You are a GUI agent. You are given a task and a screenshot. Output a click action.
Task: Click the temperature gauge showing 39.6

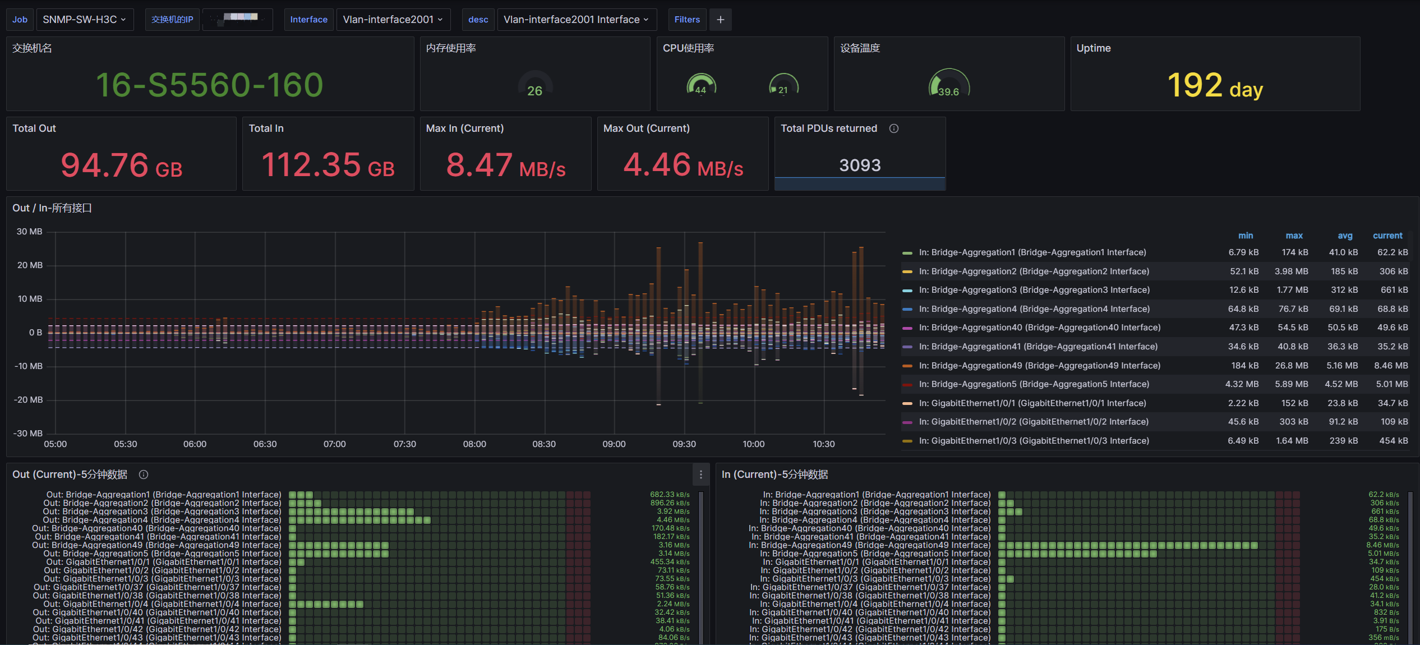tap(949, 84)
